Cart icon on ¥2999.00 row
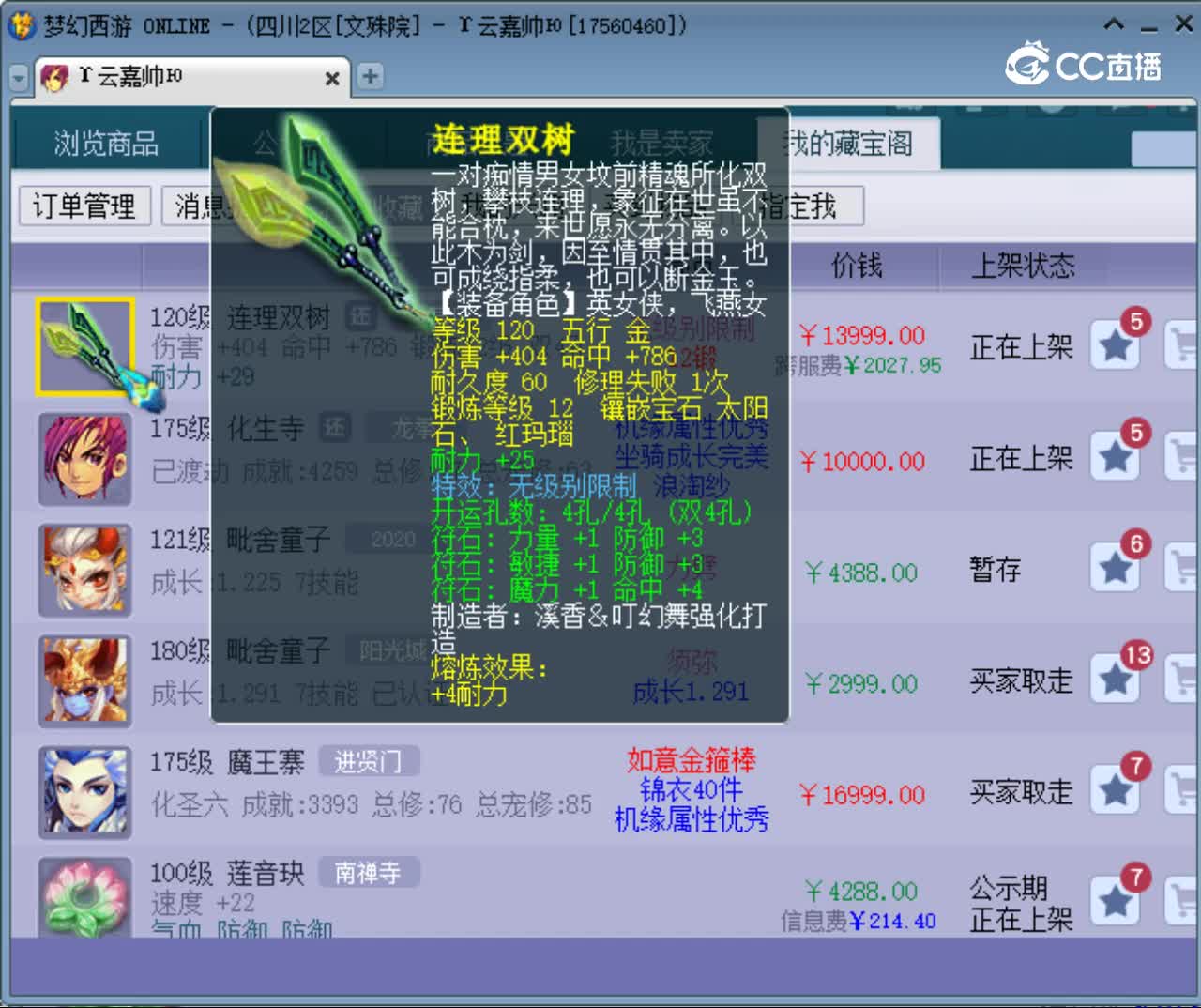The image size is (1201, 1008). click(1182, 680)
